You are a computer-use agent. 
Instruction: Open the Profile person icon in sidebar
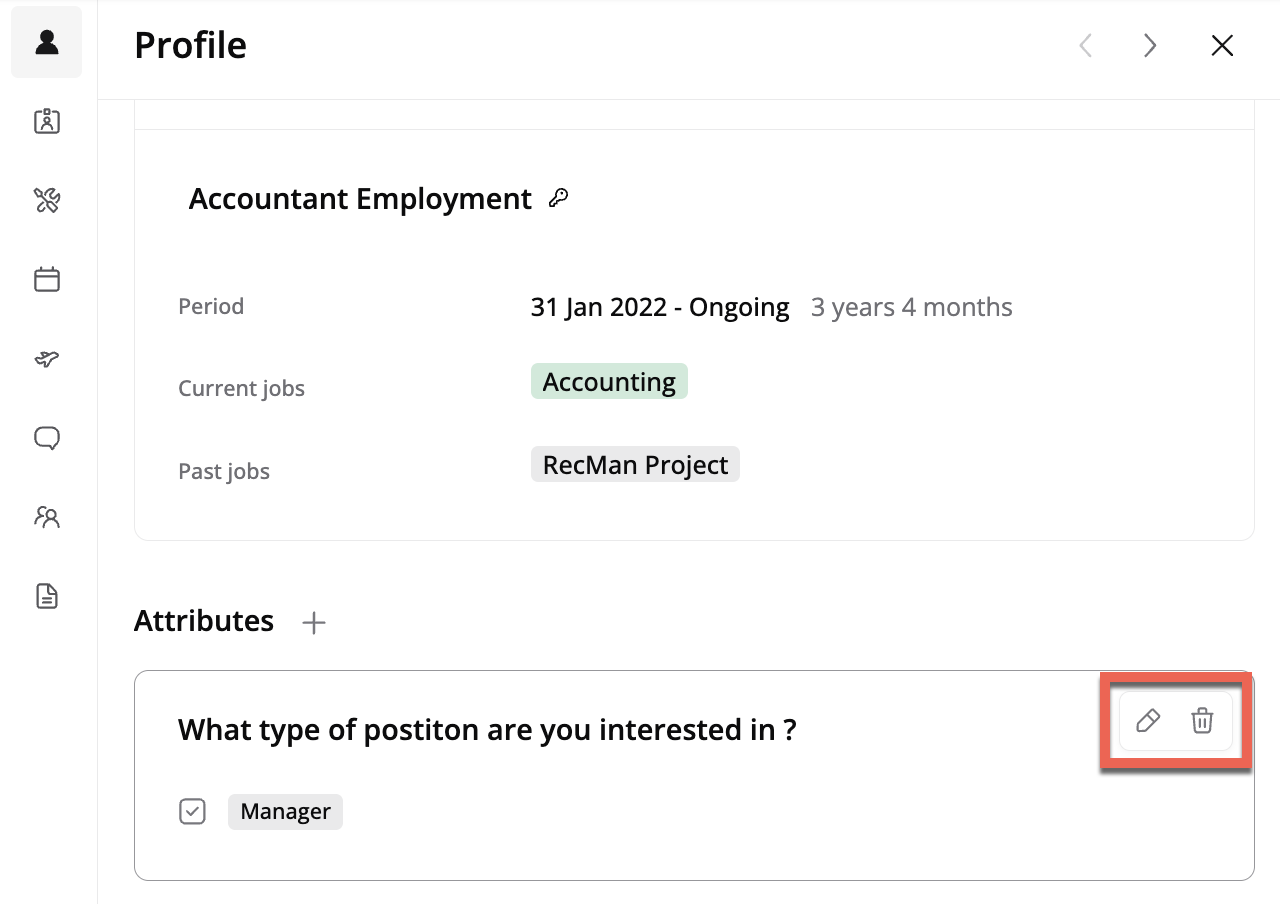click(47, 42)
